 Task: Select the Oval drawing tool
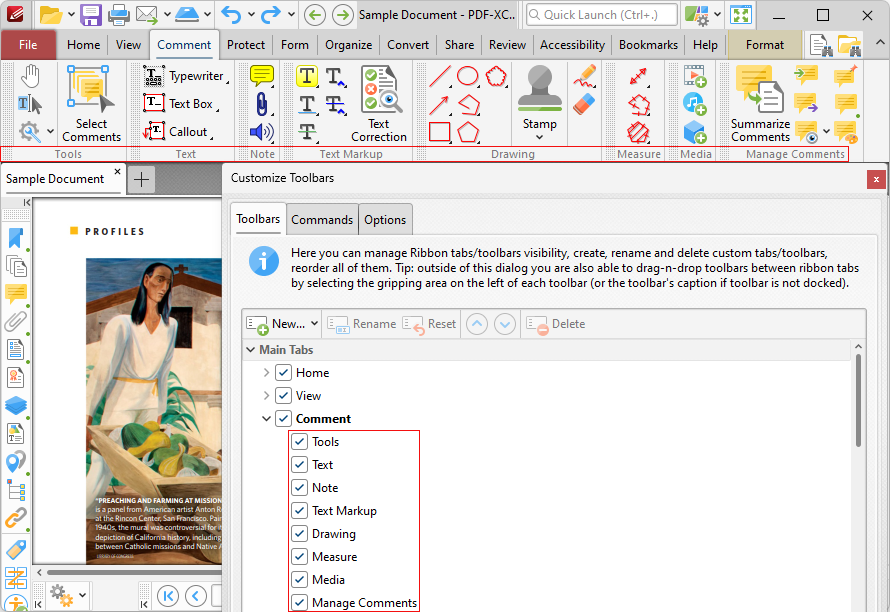pyautogui.click(x=468, y=76)
